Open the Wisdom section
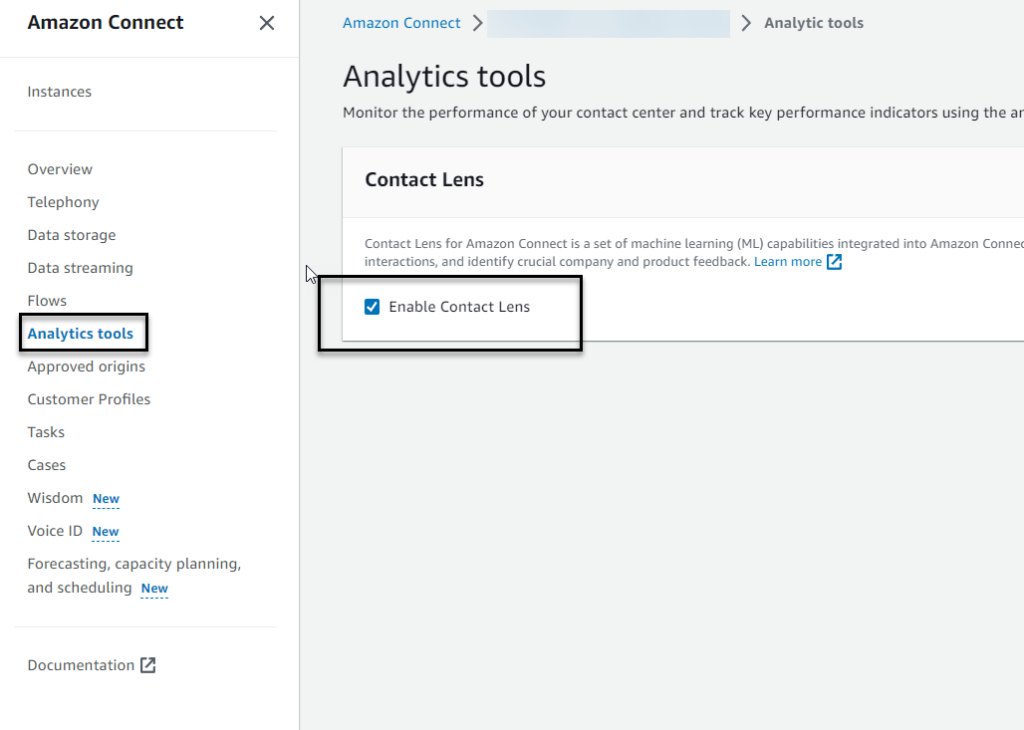 55,498
